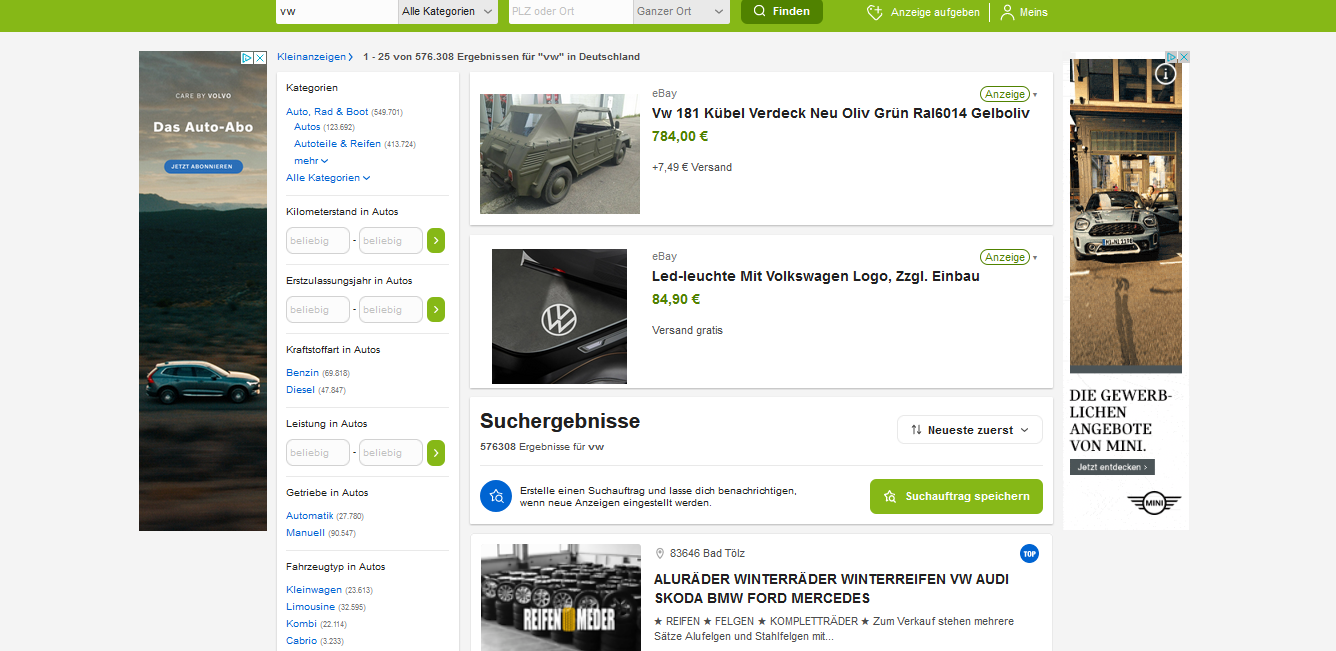Filter by Manuell transmission
The image size is (1336, 651).
pos(305,532)
